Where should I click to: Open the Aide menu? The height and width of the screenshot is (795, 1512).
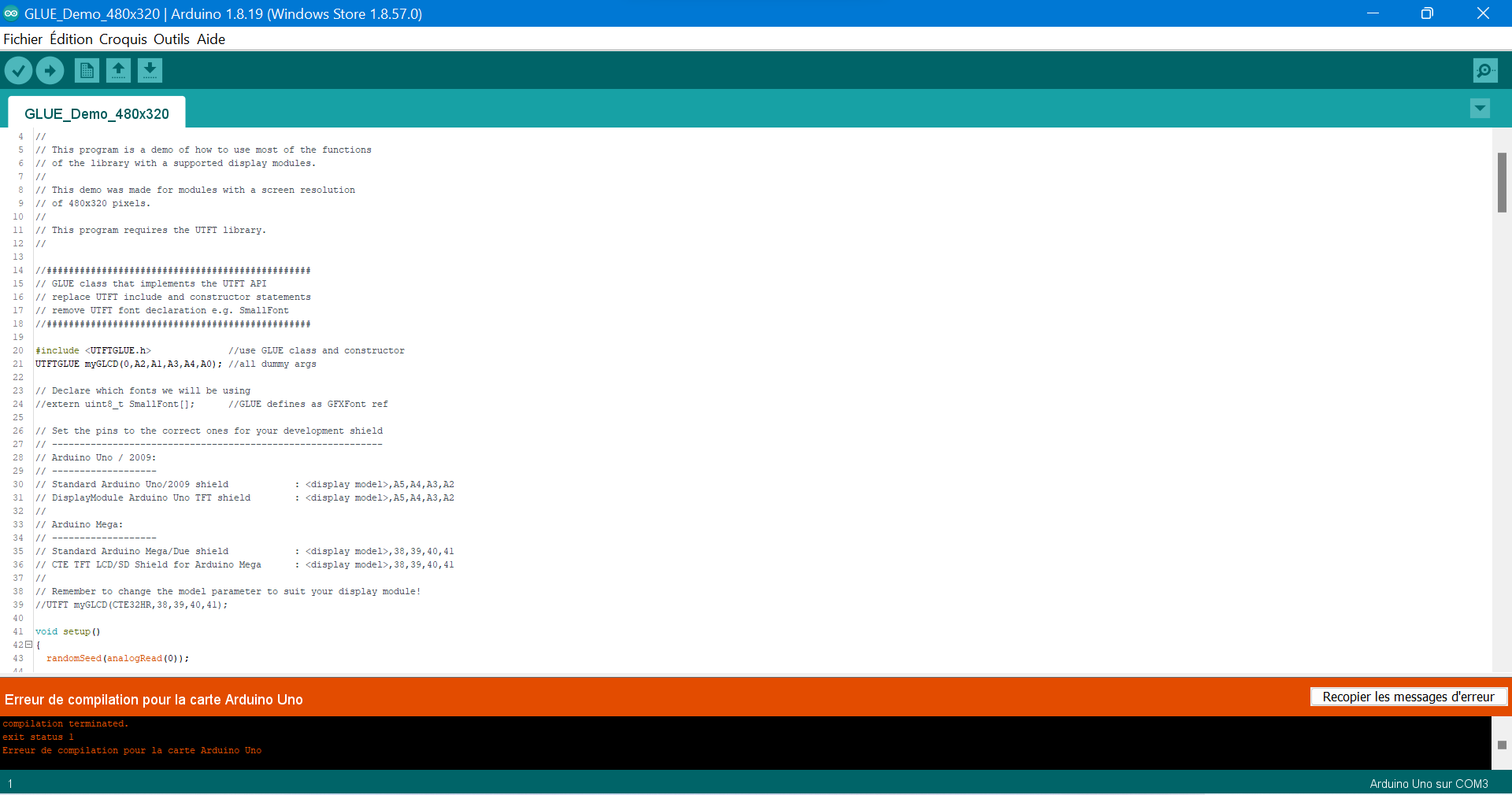pyautogui.click(x=211, y=39)
